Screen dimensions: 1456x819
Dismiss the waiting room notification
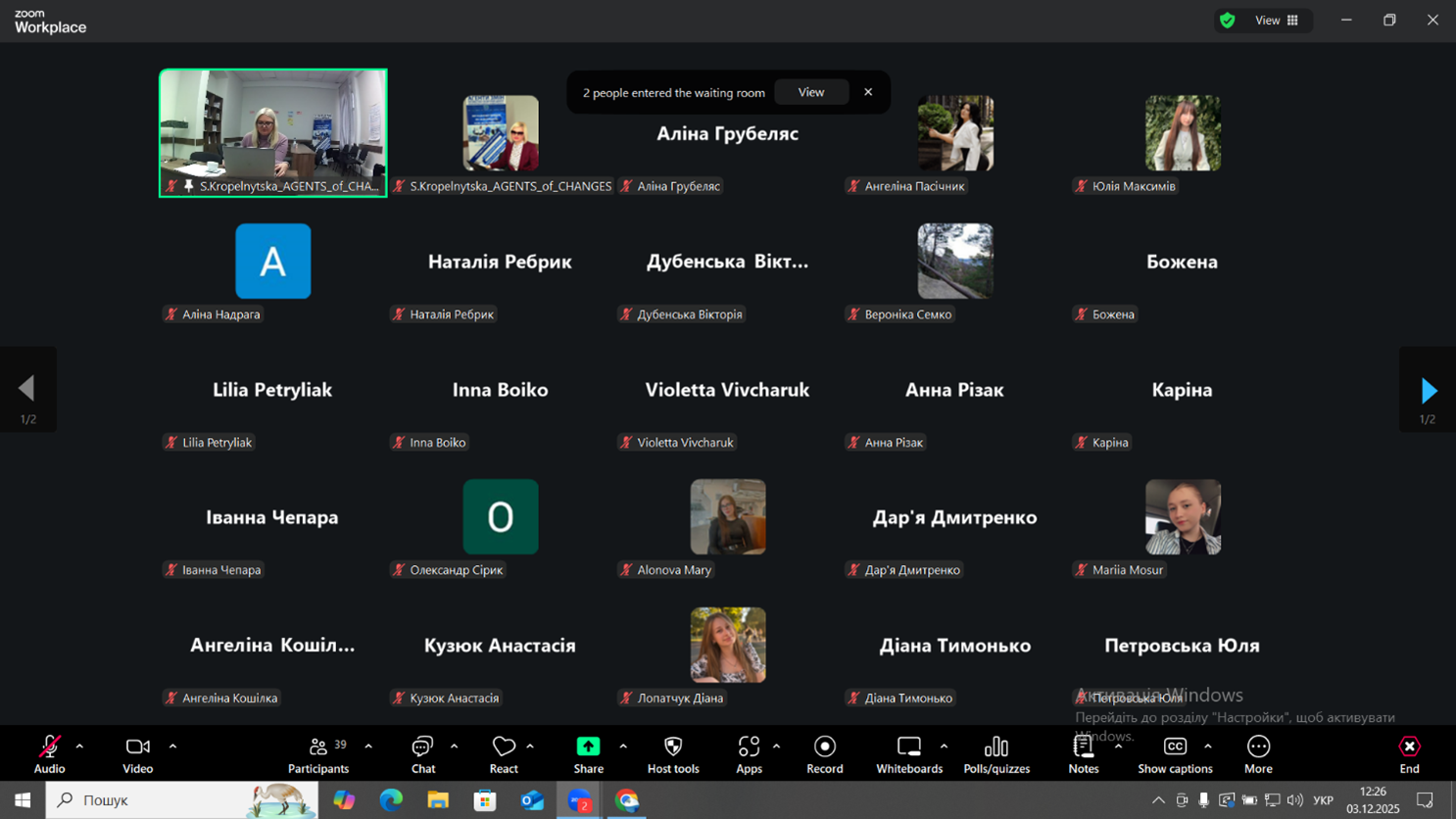click(868, 92)
